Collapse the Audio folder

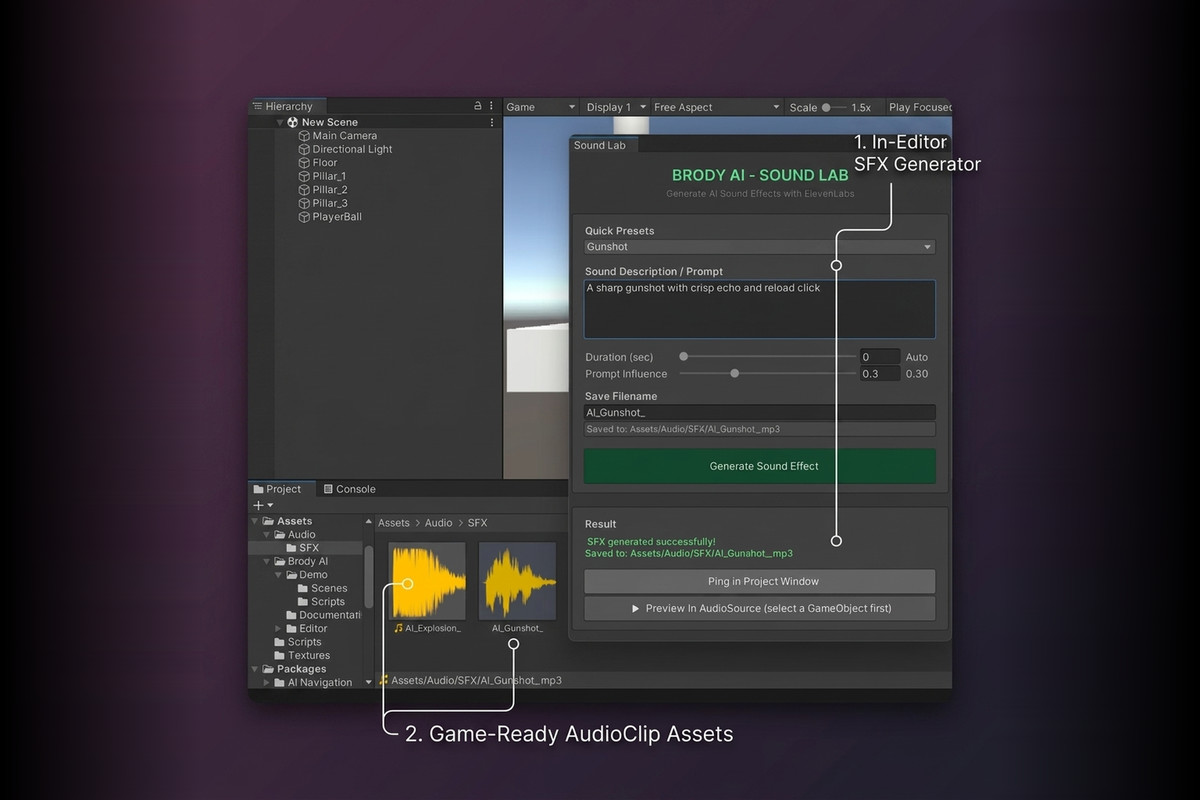coord(267,535)
